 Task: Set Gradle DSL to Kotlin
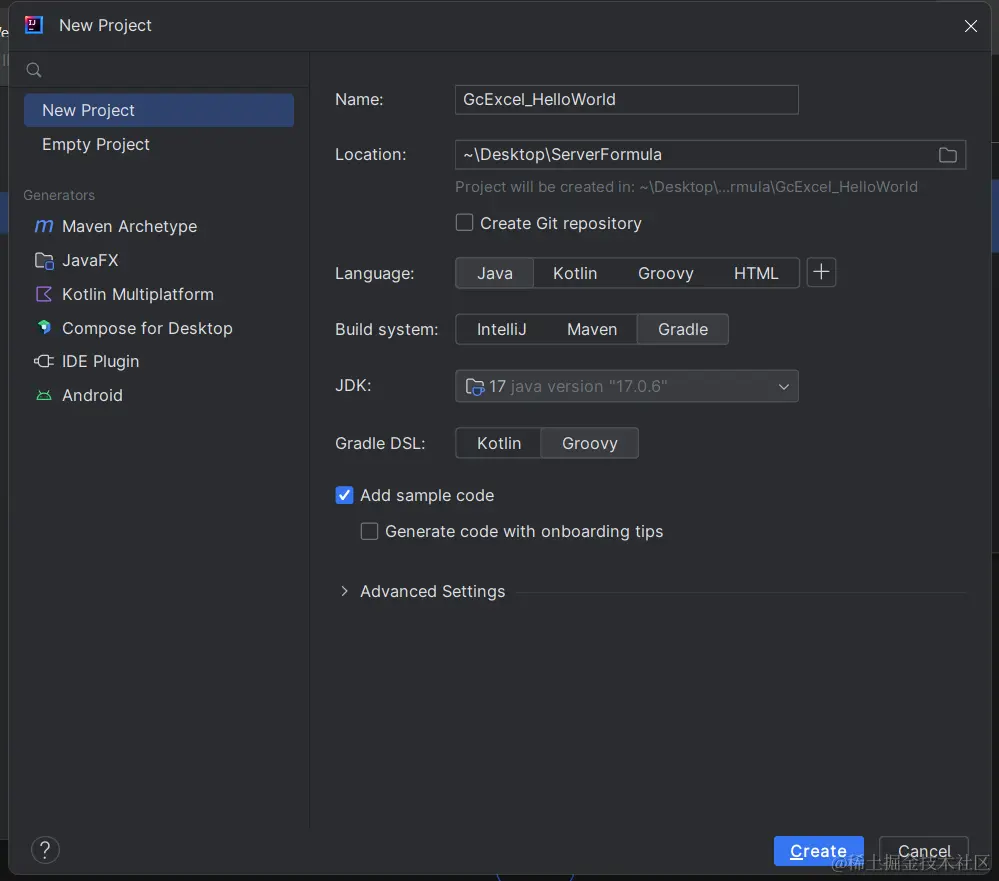point(499,443)
